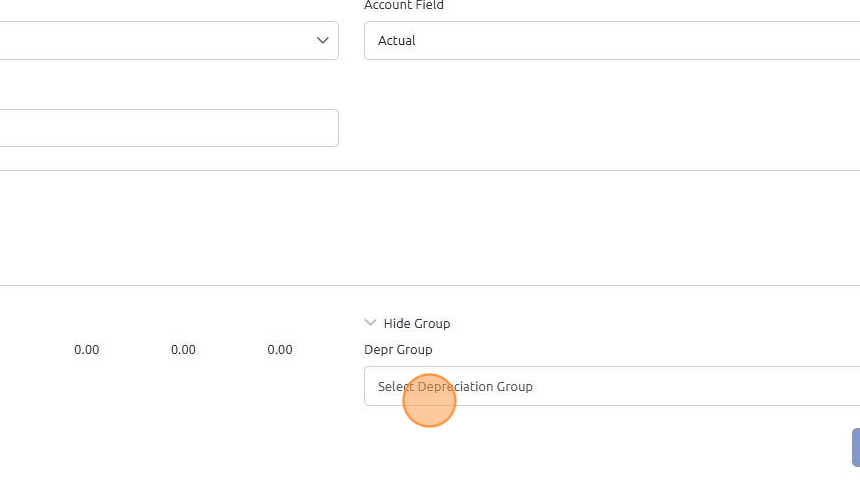The height and width of the screenshot is (481, 860).
Task: Click the word Actual in Account Field
Action: click(x=397, y=40)
